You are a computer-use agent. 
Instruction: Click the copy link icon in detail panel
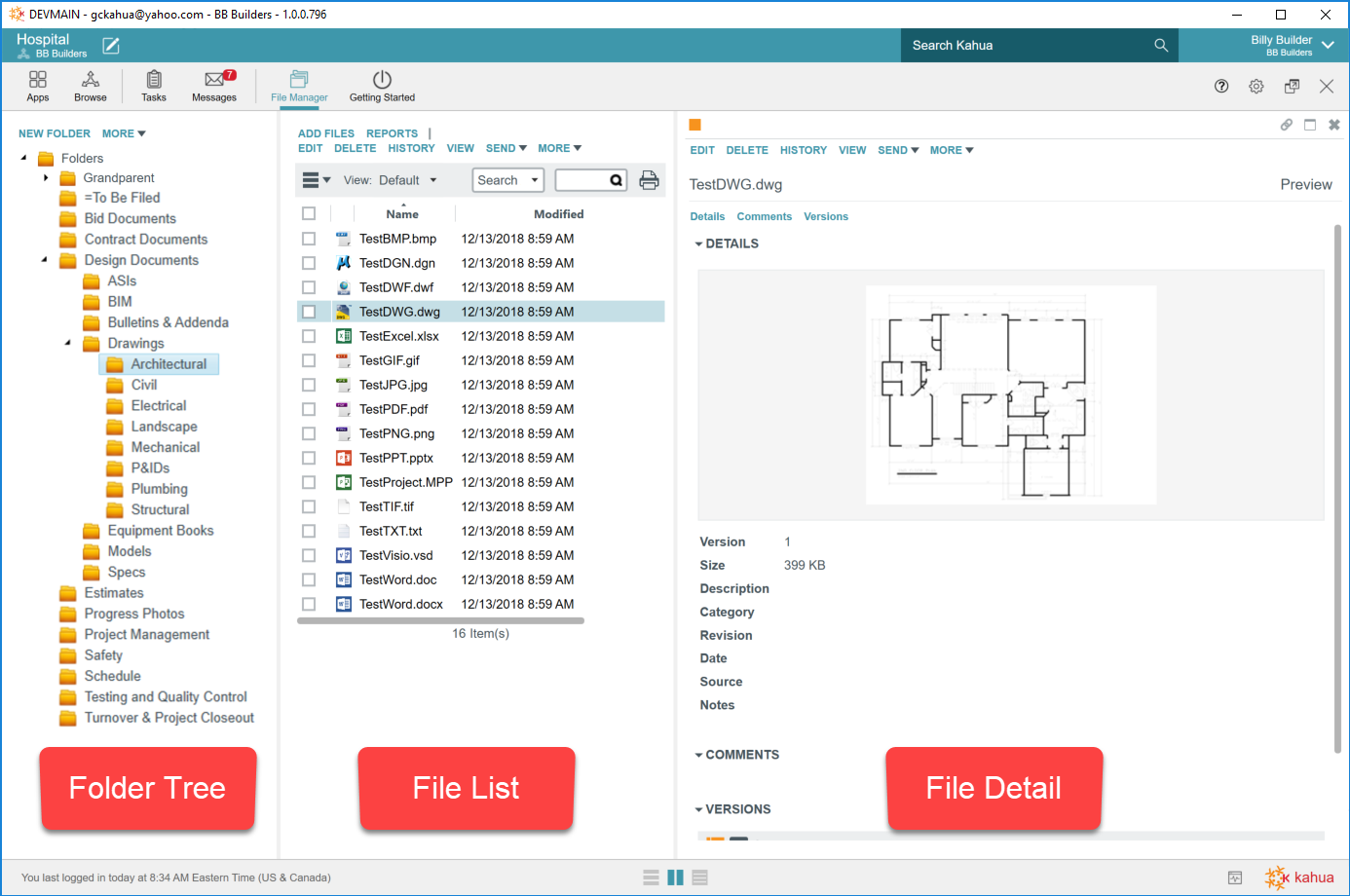click(1286, 125)
